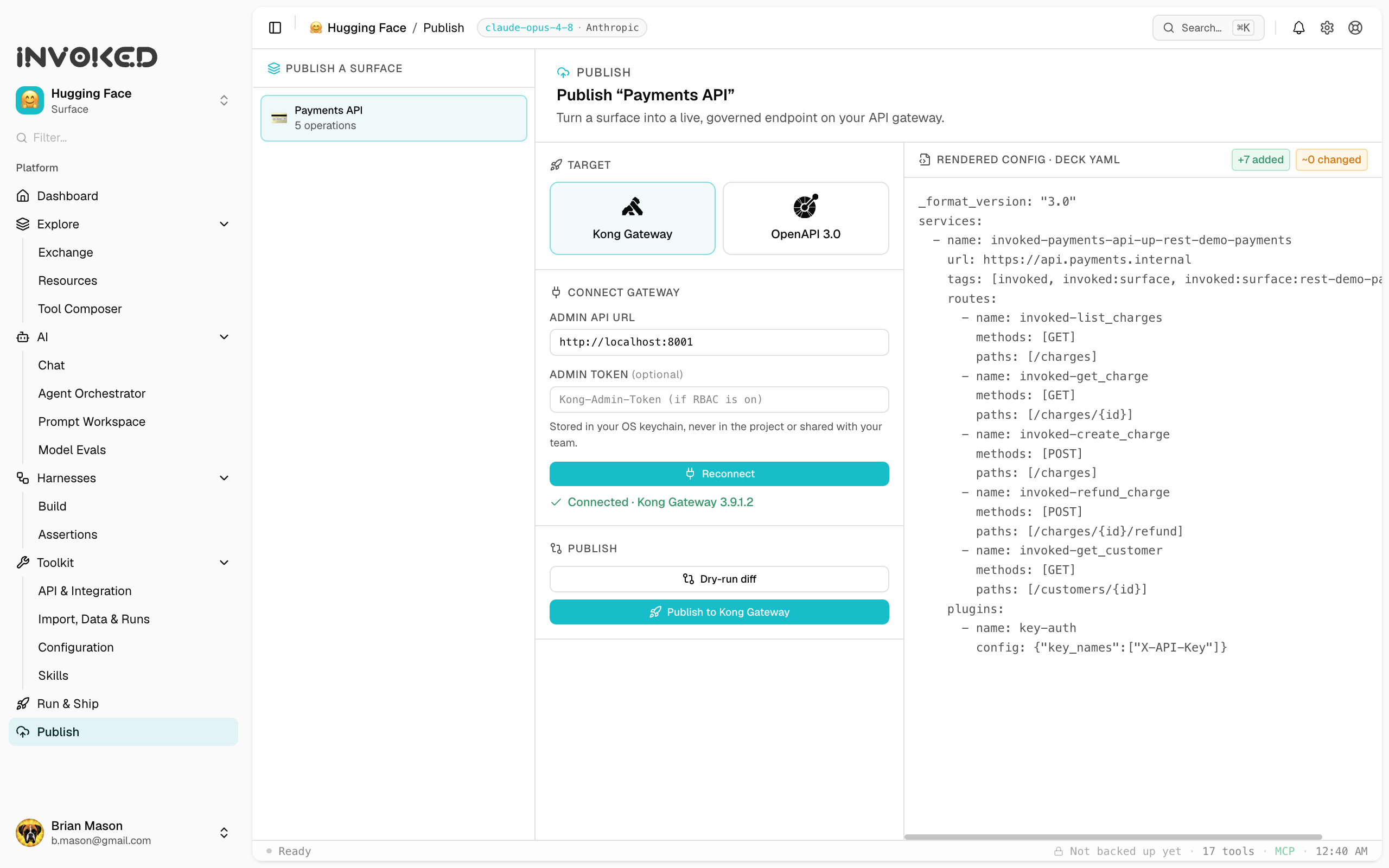
Task: Focus the Admin API URL field
Action: click(718, 342)
